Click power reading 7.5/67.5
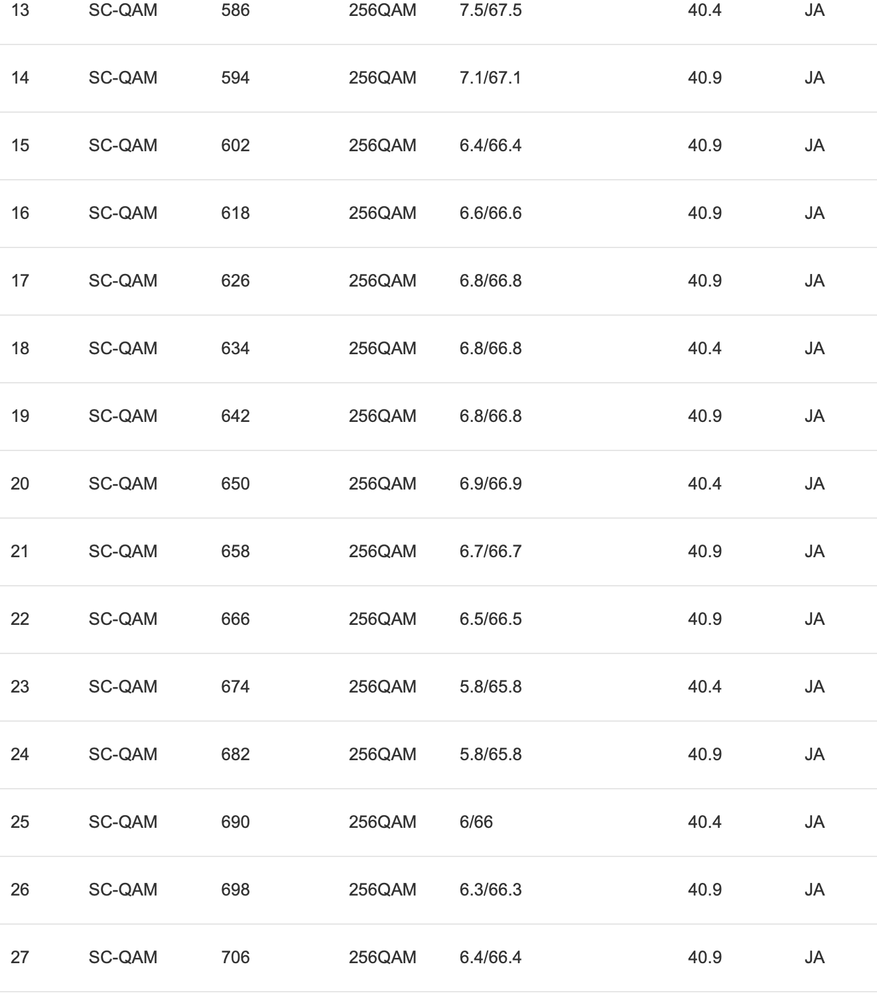The width and height of the screenshot is (877, 999). pyautogui.click(x=490, y=10)
